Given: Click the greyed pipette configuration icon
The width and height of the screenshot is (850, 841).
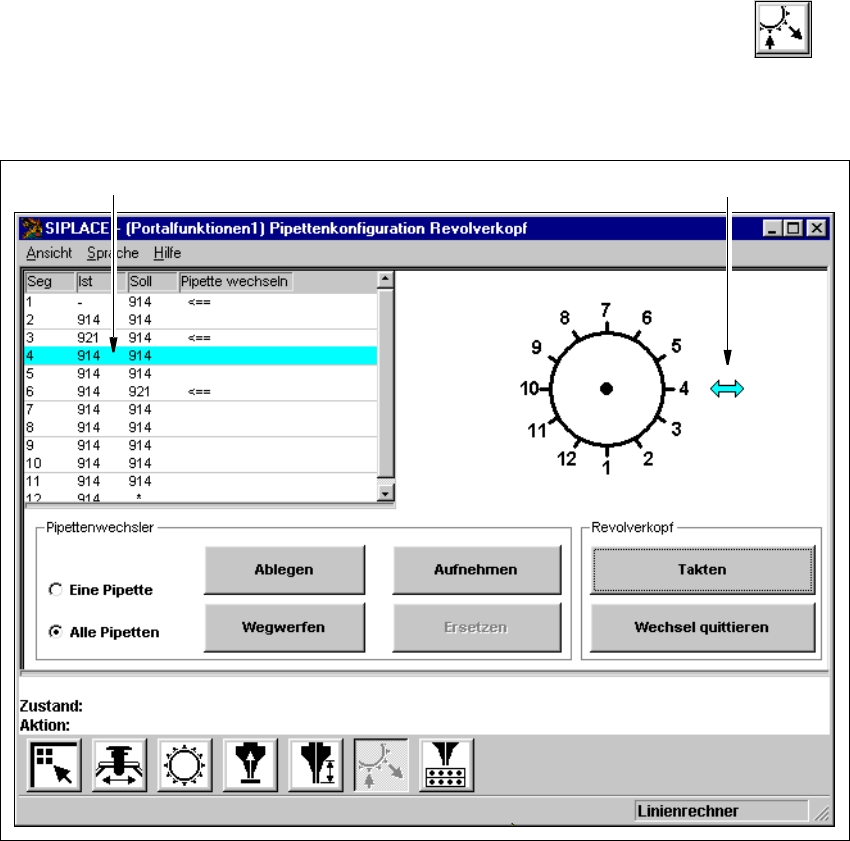Looking at the screenshot, I should [381, 765].
